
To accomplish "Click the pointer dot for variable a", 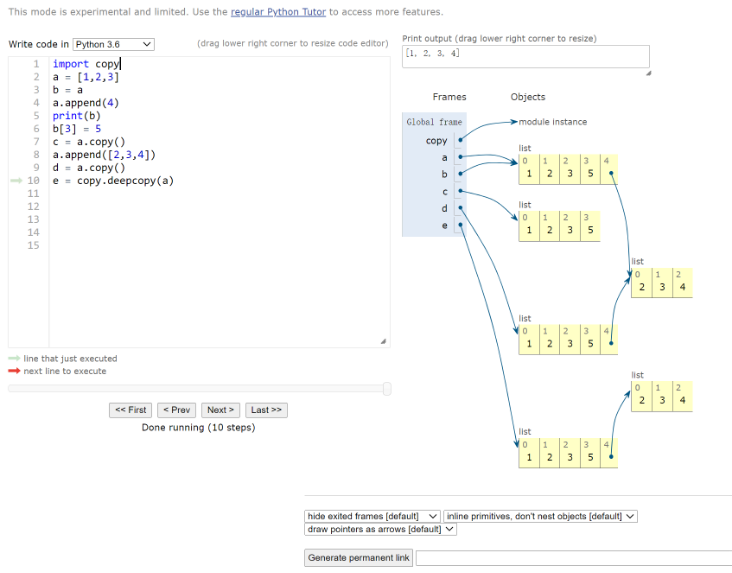I will (460, 157).
